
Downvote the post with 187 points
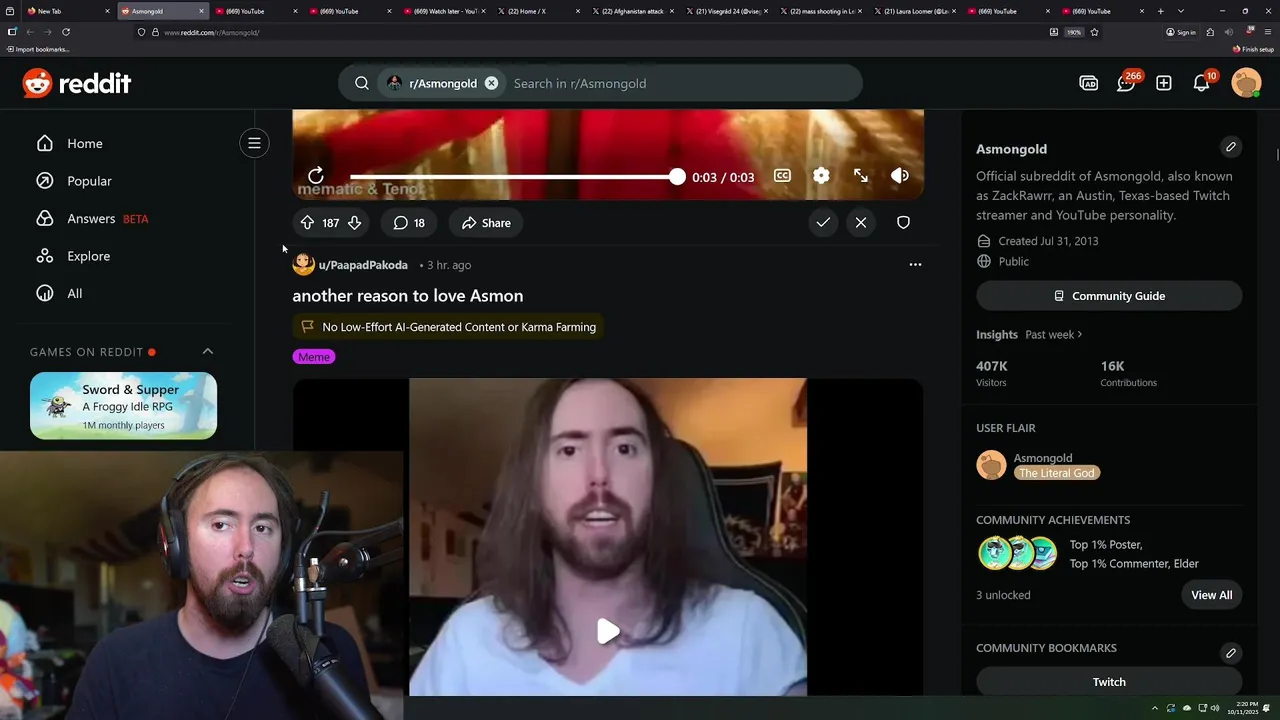[354, 223]
